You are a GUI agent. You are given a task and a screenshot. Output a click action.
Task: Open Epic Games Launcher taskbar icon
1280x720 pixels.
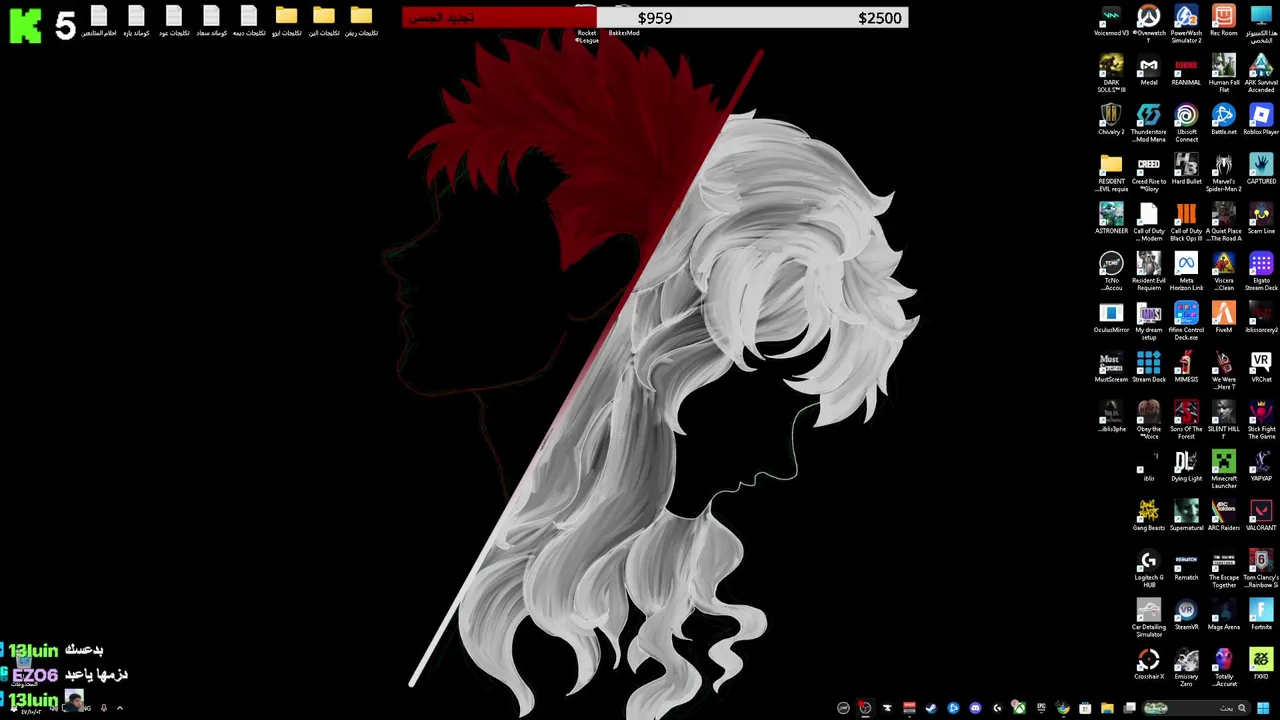[x=1041, y=708]
